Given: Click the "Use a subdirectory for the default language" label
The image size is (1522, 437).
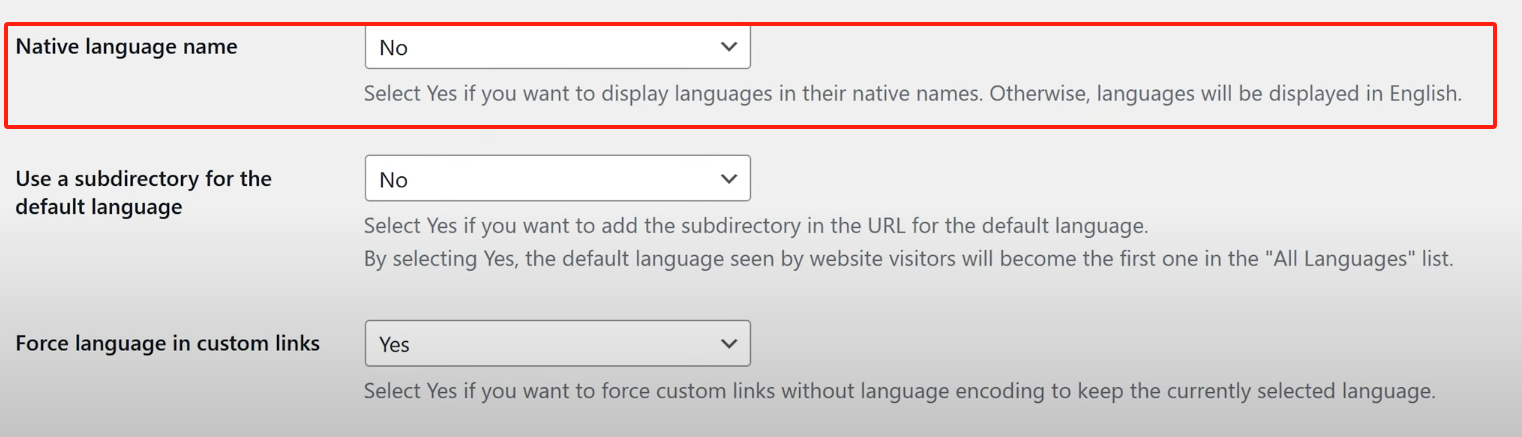Looking at the screenshot, I should point(144,193).
